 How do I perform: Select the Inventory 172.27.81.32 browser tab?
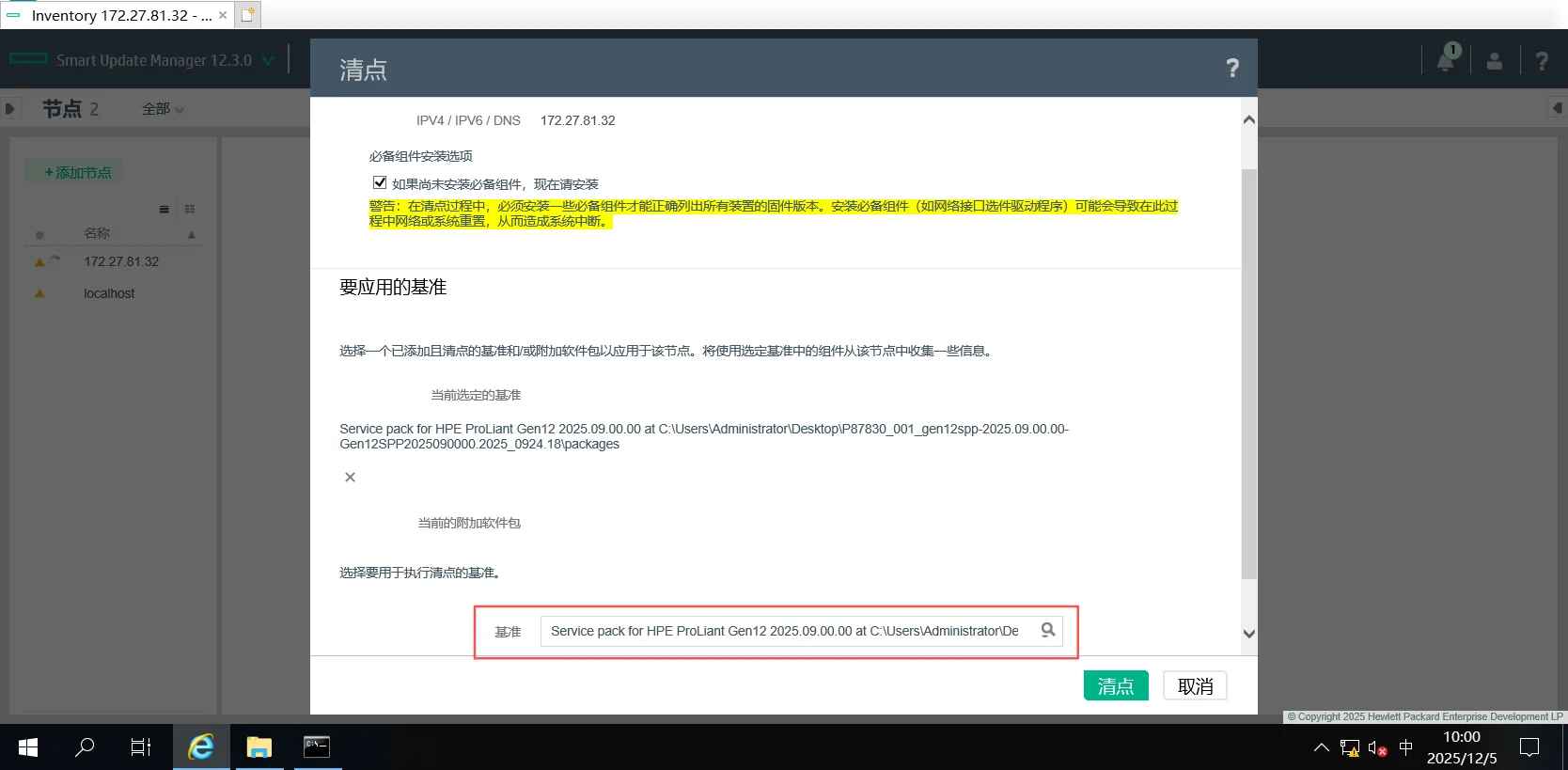pyautogui.click(x=117, y=15)
